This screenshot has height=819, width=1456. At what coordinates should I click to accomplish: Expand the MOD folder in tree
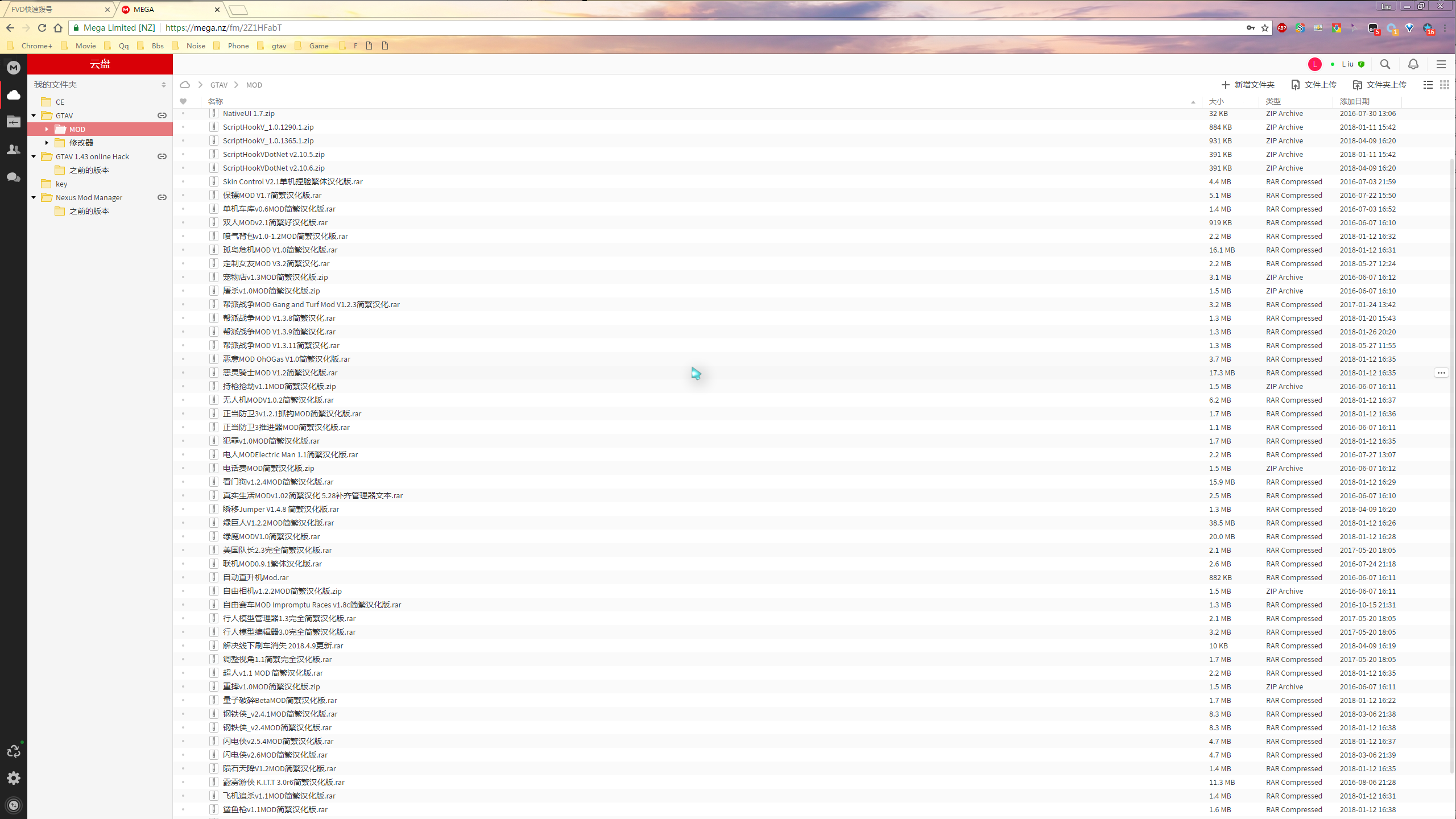point(47,129)
